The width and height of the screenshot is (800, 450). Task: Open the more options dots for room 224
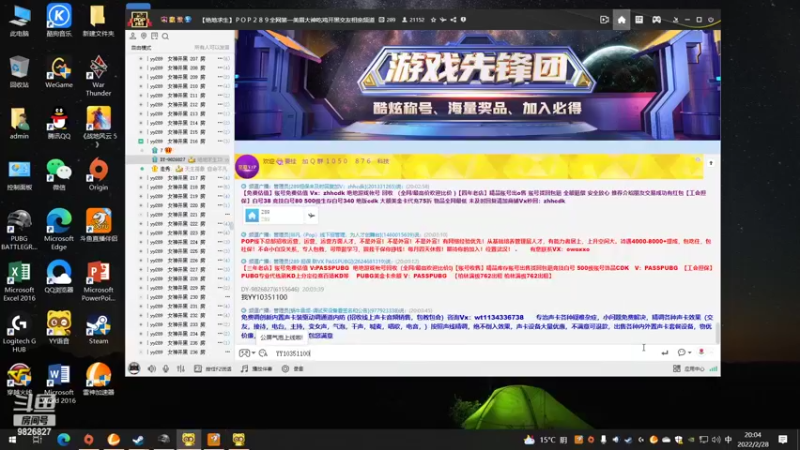(220, 242)
